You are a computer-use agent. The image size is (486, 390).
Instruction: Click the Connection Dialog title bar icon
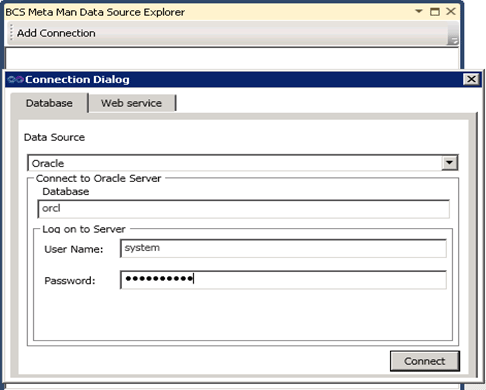pyautogui.click(x=15, y=80)
